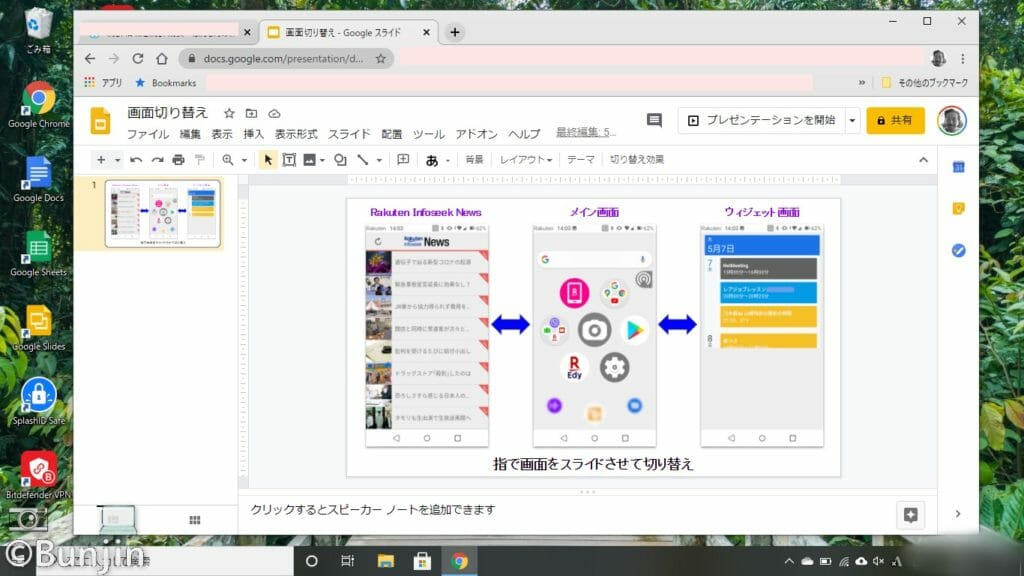
Task: Expand the side panel chevron
Action: click(x=958, y=514)
